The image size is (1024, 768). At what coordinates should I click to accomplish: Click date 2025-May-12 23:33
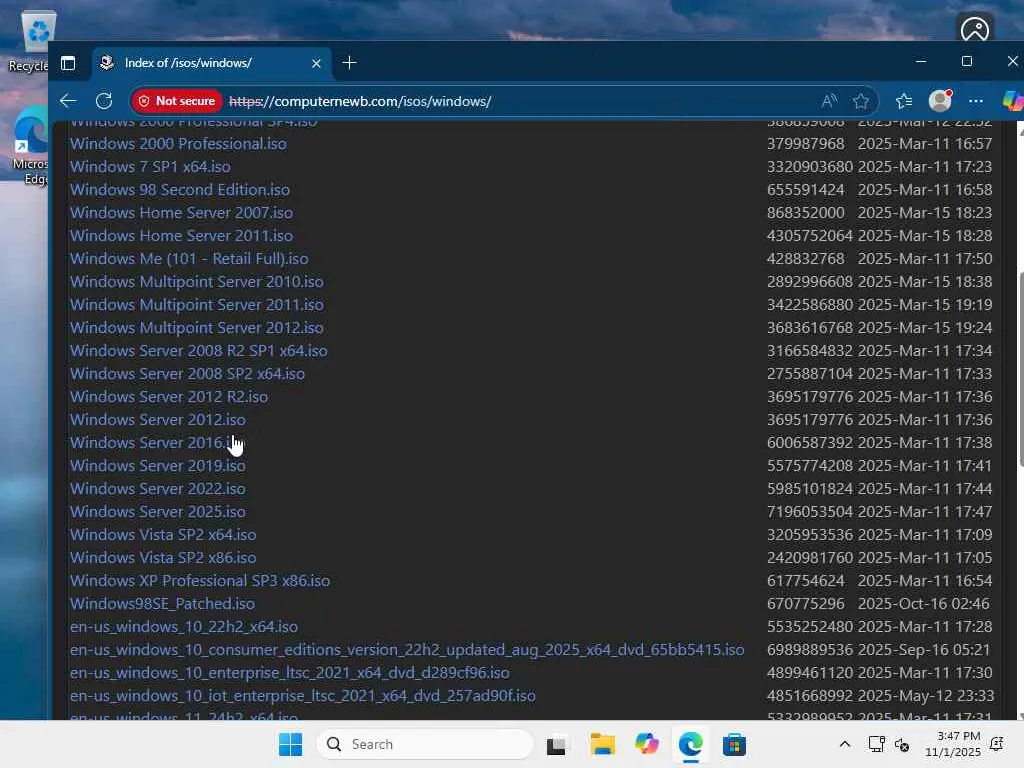click(x=926, y=696)
